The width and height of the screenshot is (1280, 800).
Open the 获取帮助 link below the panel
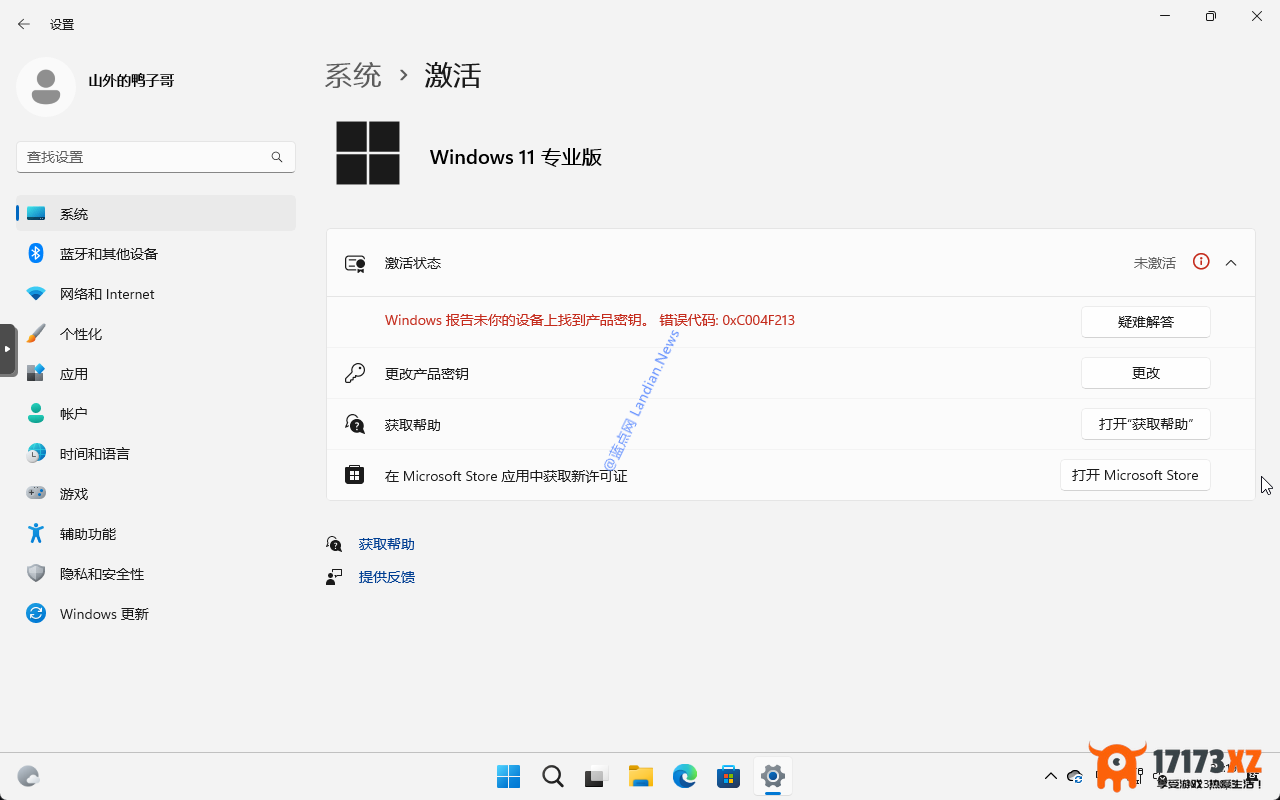point(386,544)
